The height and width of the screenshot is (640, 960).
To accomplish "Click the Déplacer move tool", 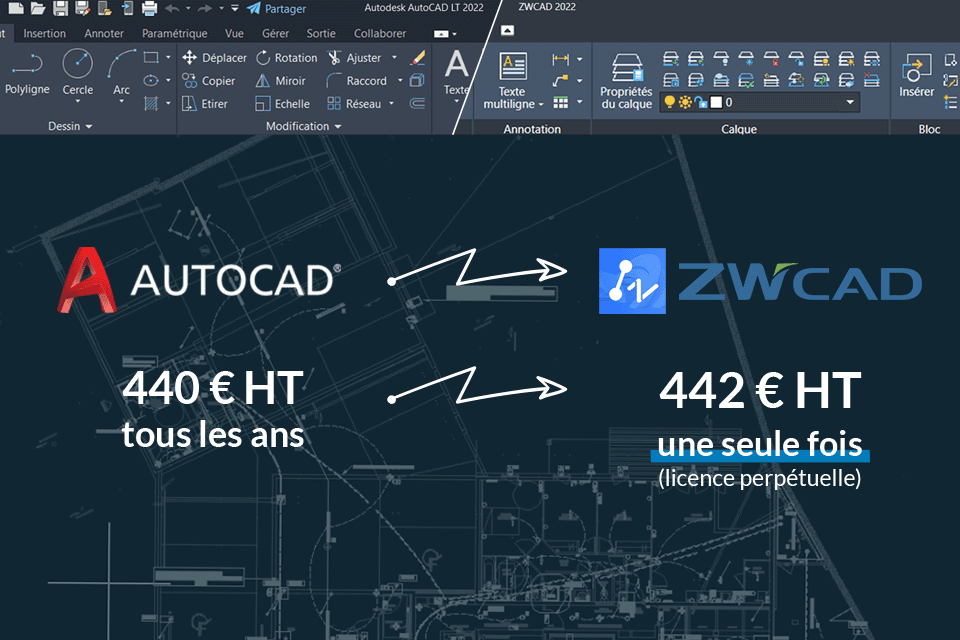I will [215, 58].
